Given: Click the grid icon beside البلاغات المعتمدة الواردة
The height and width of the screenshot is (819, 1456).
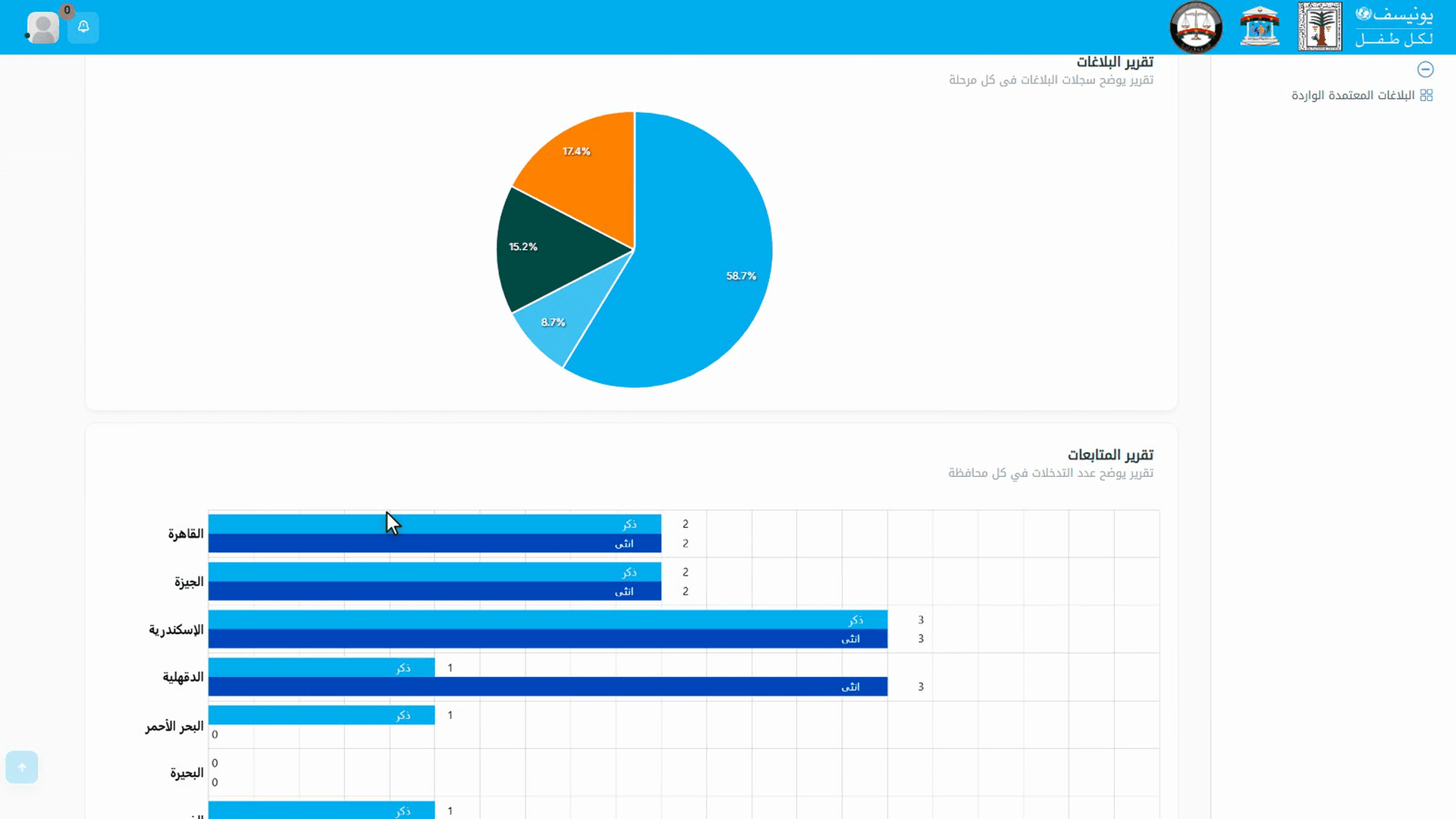Looking at the screenshot, I should click(x=1426, y=95).
